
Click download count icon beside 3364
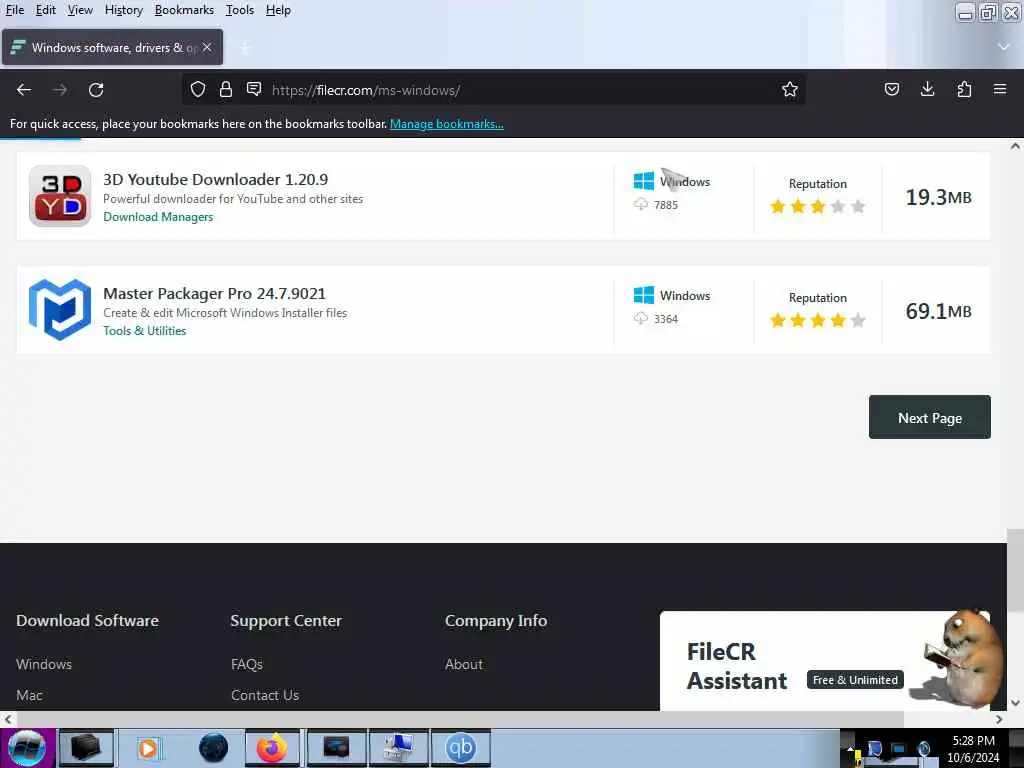click(641, 318)
